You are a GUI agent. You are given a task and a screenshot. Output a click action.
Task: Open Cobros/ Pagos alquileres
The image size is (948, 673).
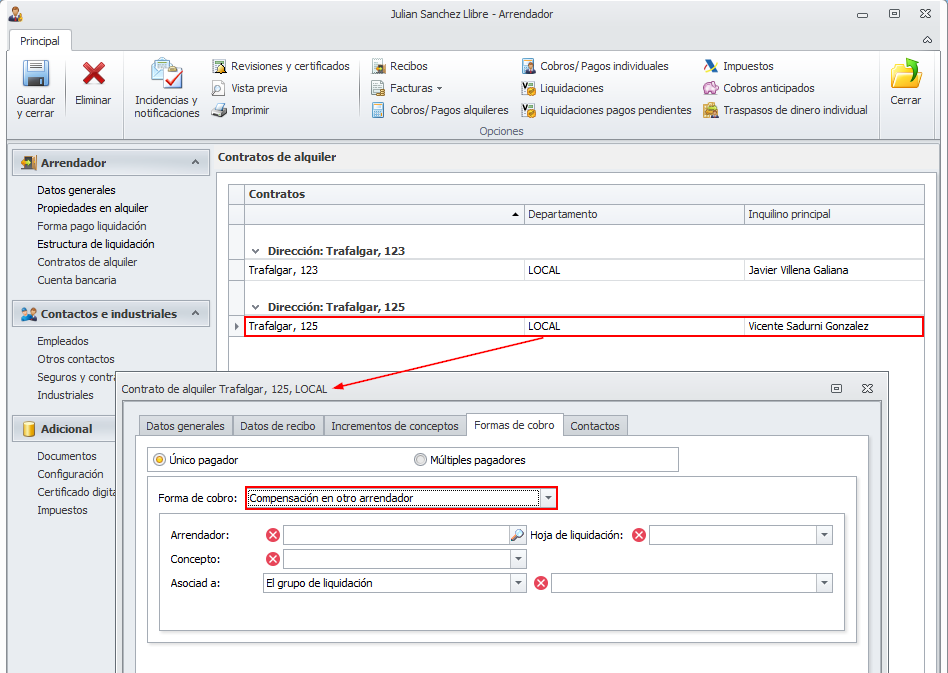(440, 110)
